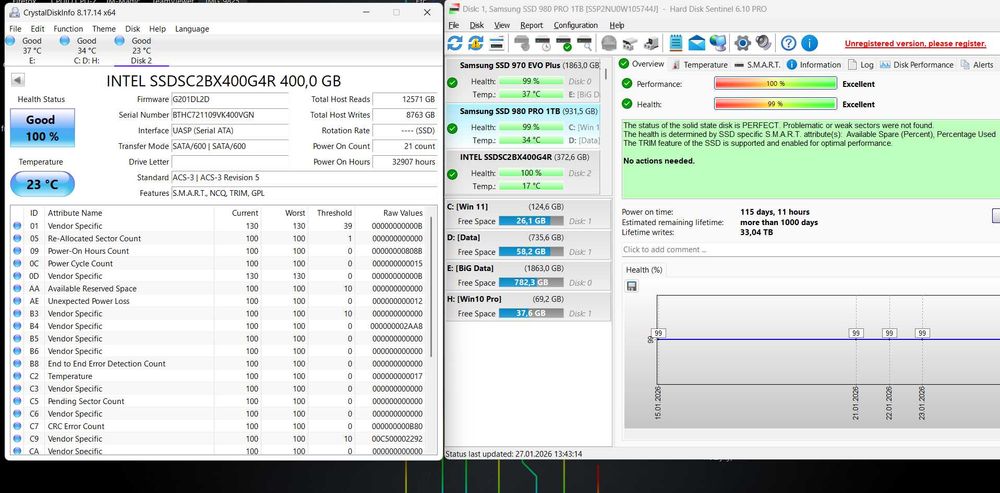Screen dimensions: 1000x493
Task: Switch to the Temperature tab
Action: (x=699, y=64)
